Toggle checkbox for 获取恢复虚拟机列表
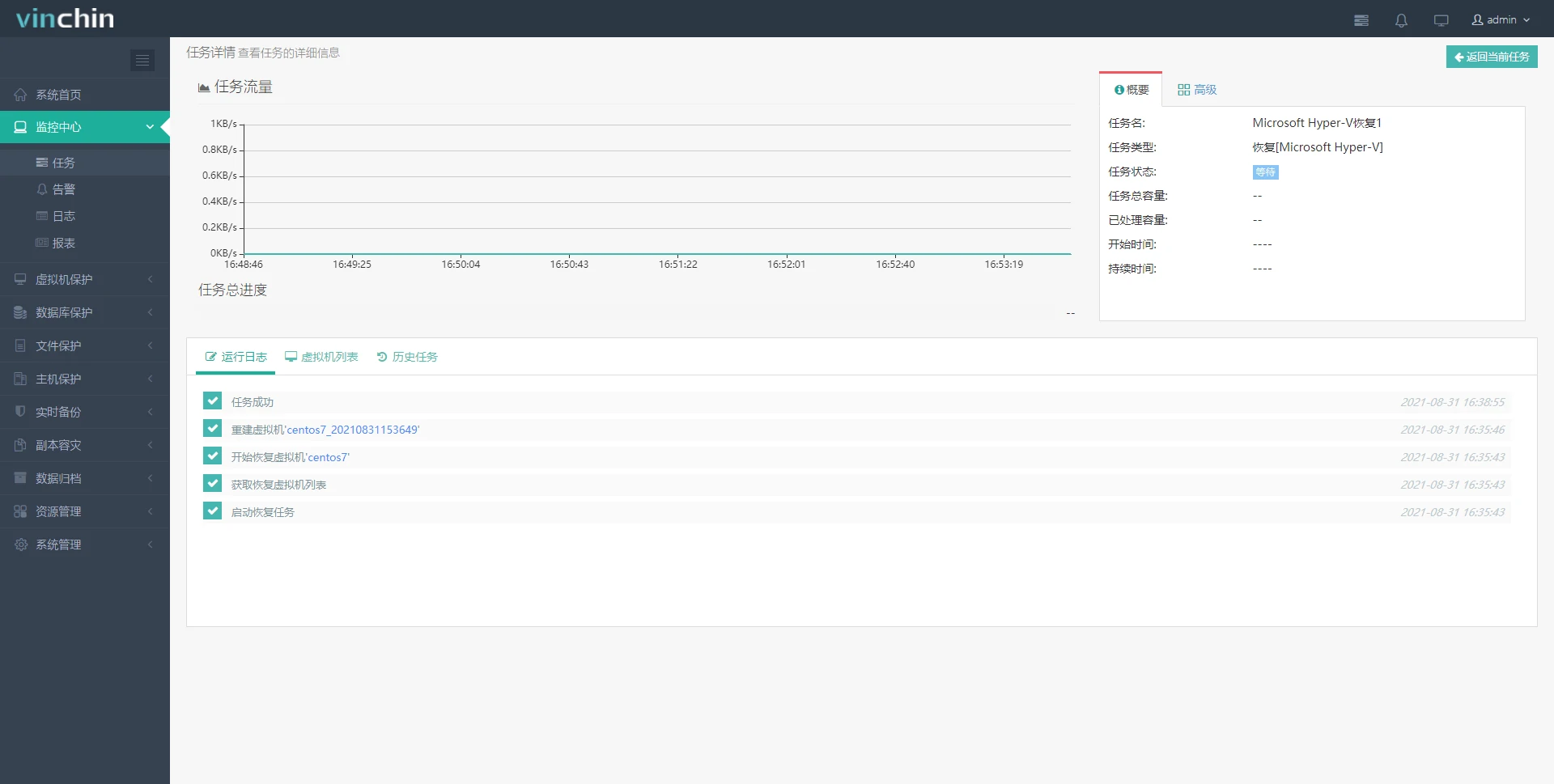 click(213, 484)
